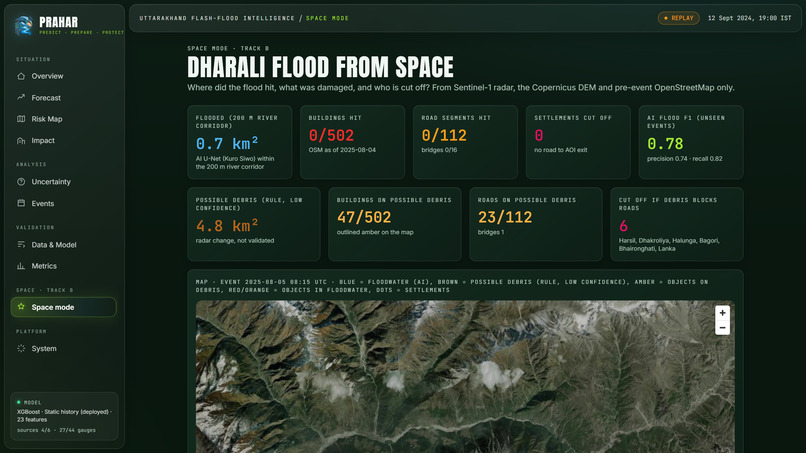Screen dimensions: 806x453
Task: Click the 0.78 AI flood F1 value
Action: [665, 143]
